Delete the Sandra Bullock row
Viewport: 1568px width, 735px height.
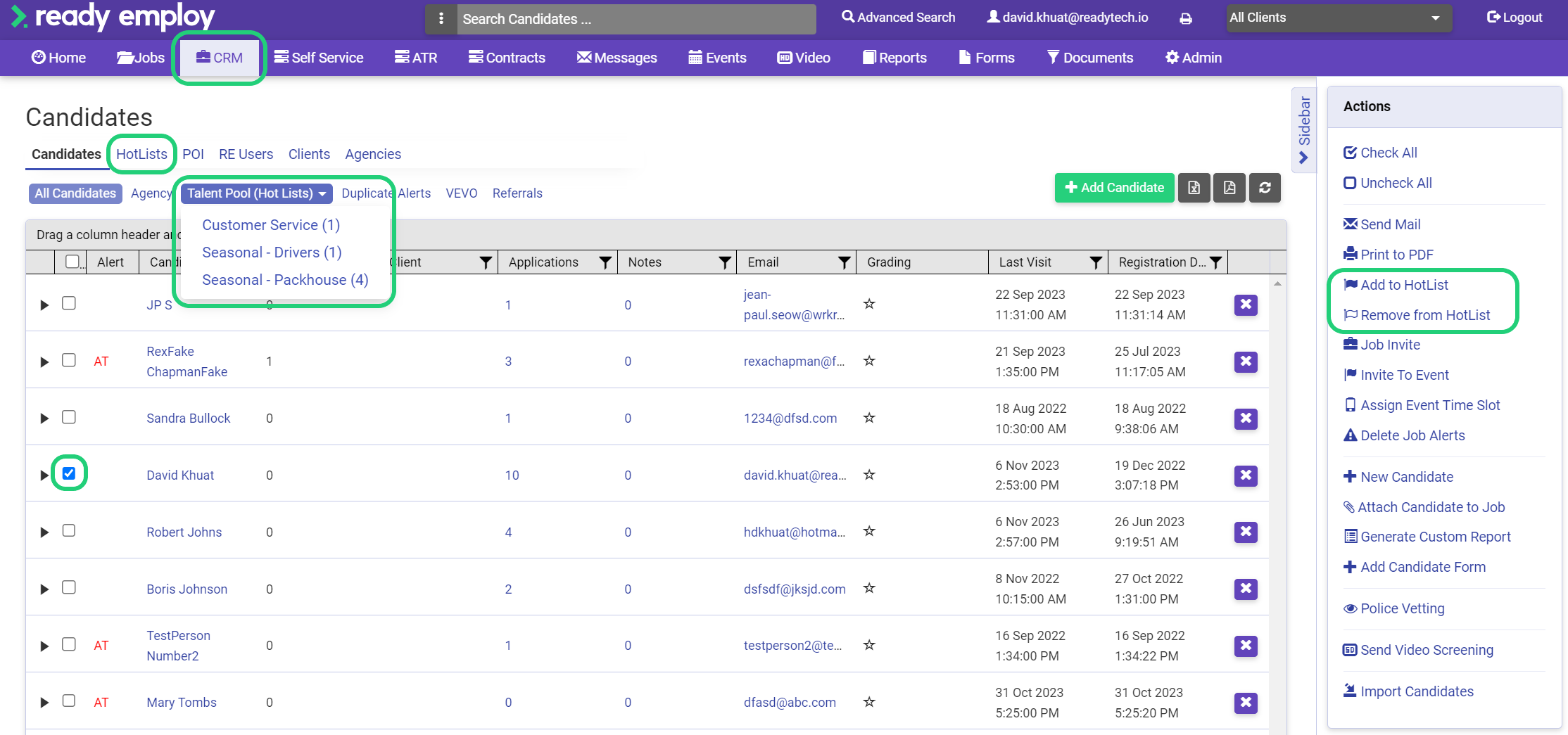point(1246,418)
